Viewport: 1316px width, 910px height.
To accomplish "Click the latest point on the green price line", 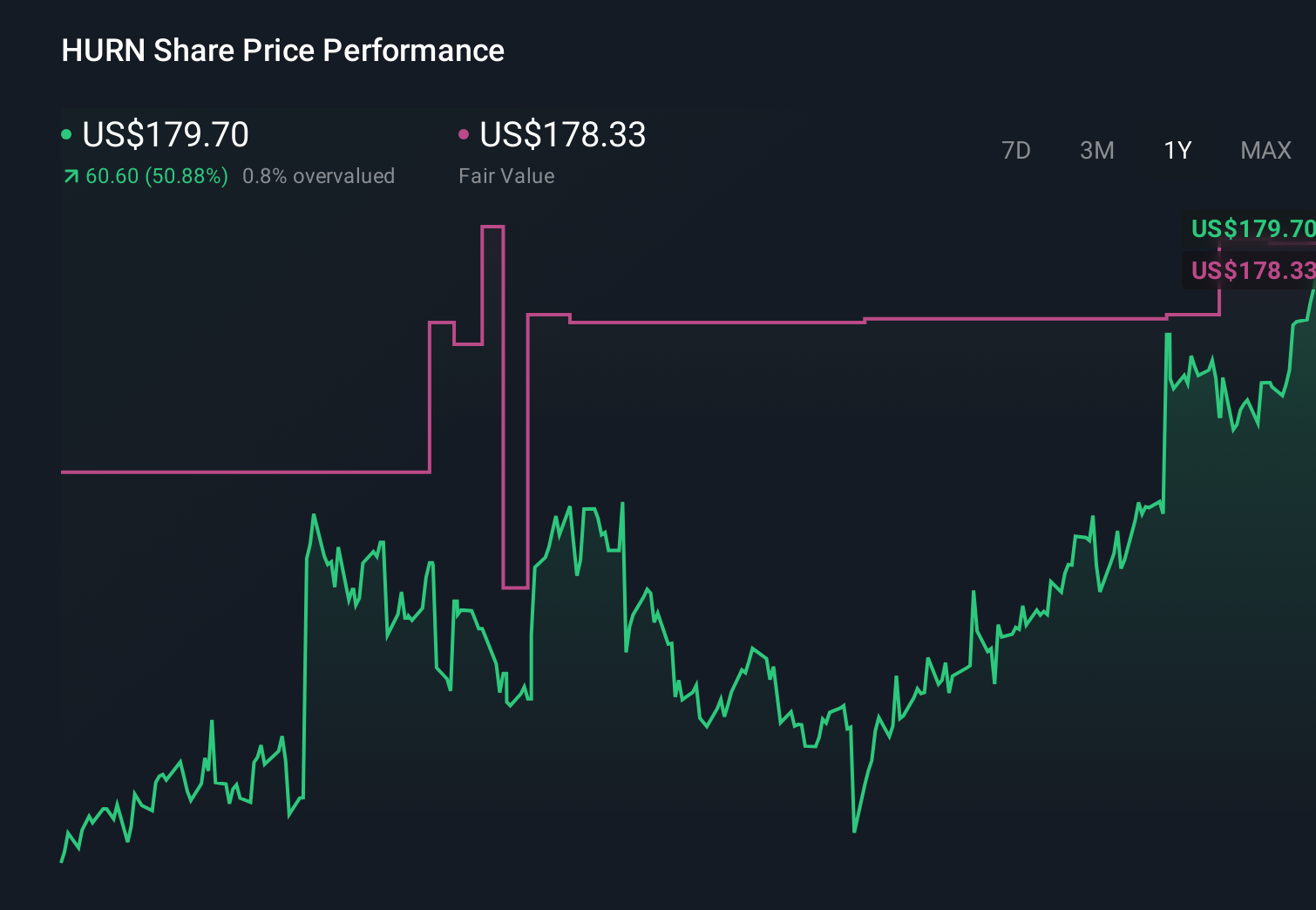I will pyautogui.click(x=1312, y=296).
